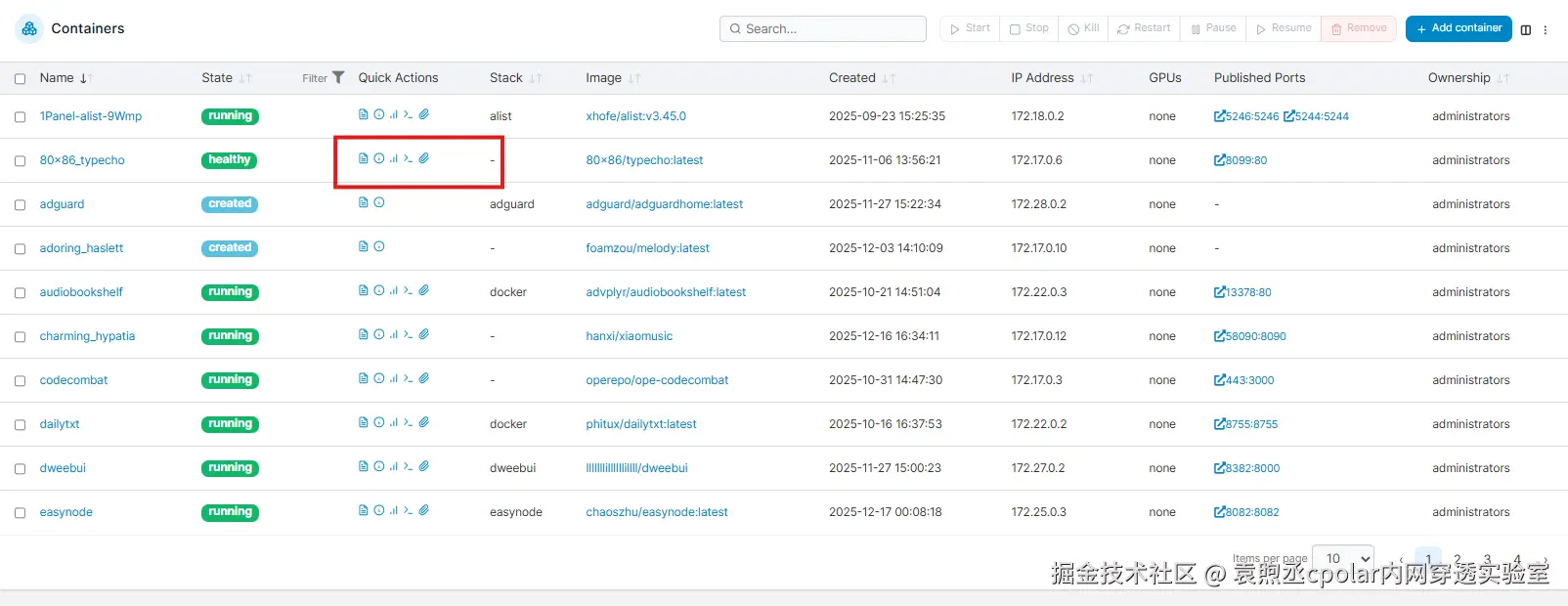Inspect the easynode container
1568x606 pixels.
(379, 510)
